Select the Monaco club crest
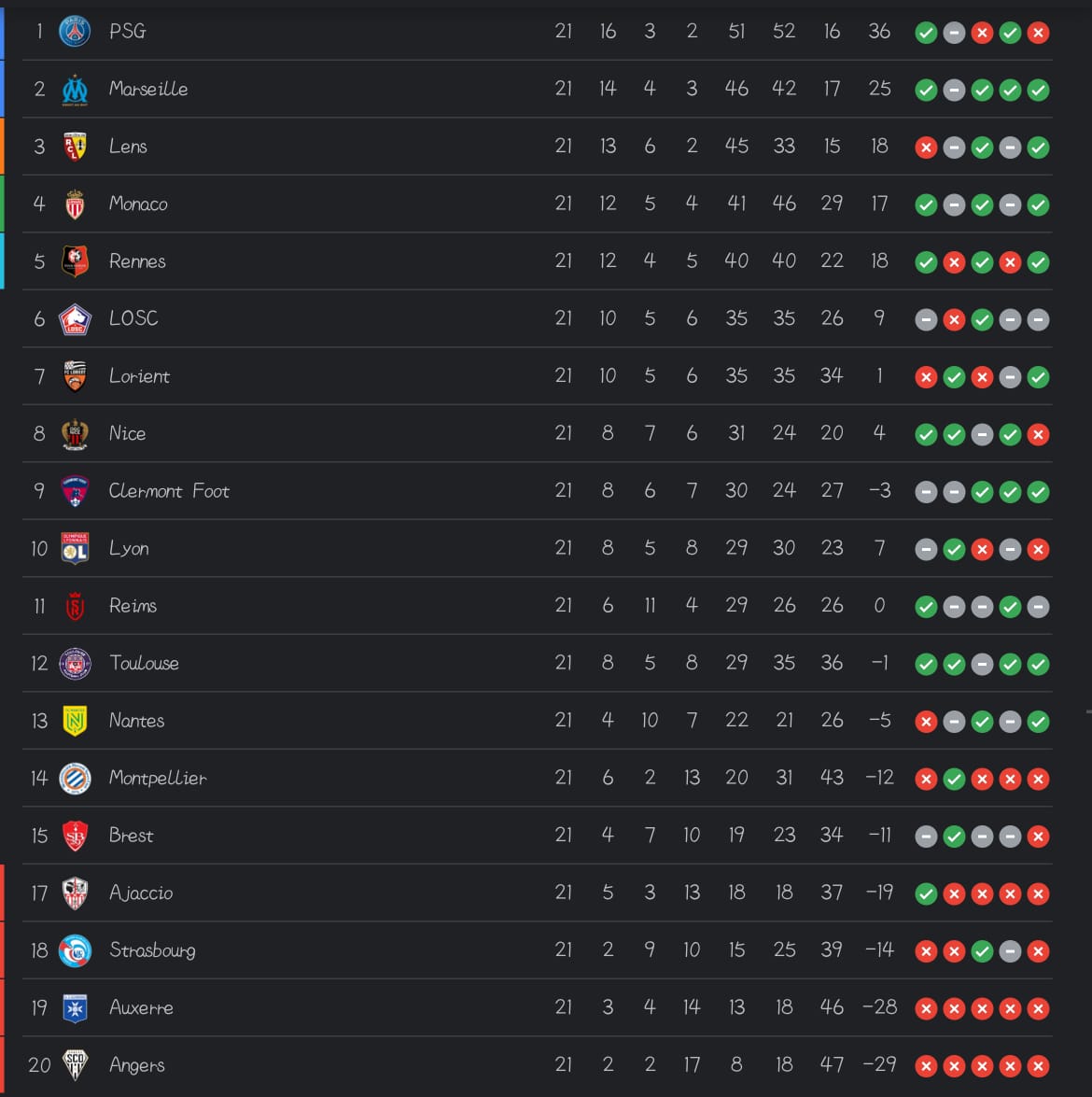Image resolution: width=1092 pixels, height=1097 pixels. (x=75, y=204)
